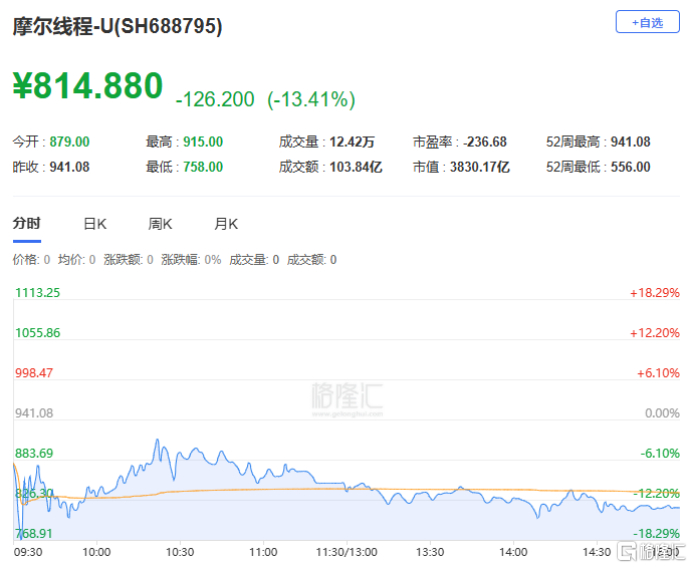Image resolution: width=692 pixels, height=568 pixels.
Task: Click the +自选 add-to-watchlist button
Action: [x=647, y=22]
